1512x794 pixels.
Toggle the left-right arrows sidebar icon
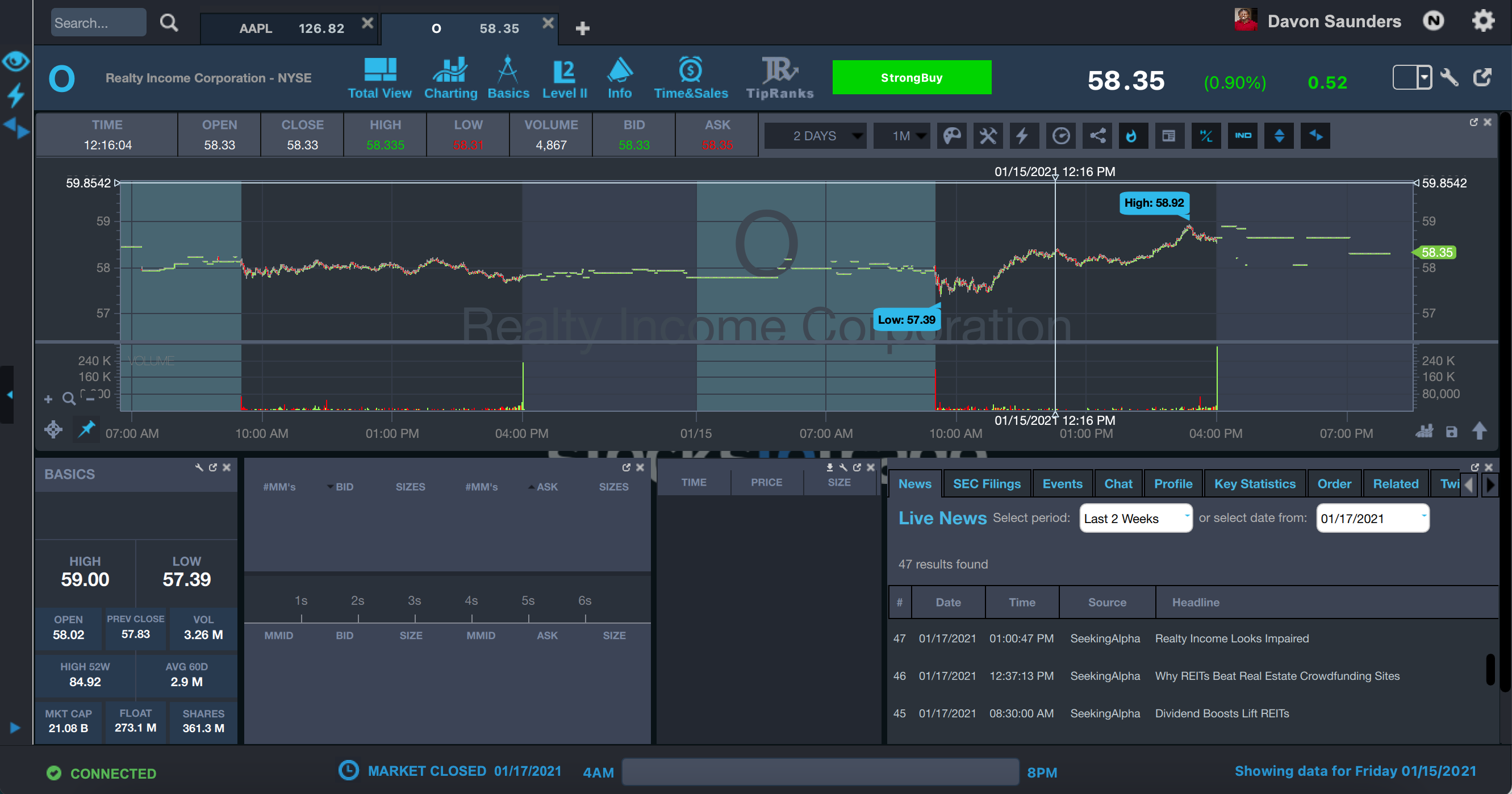(x=16, y=128)
